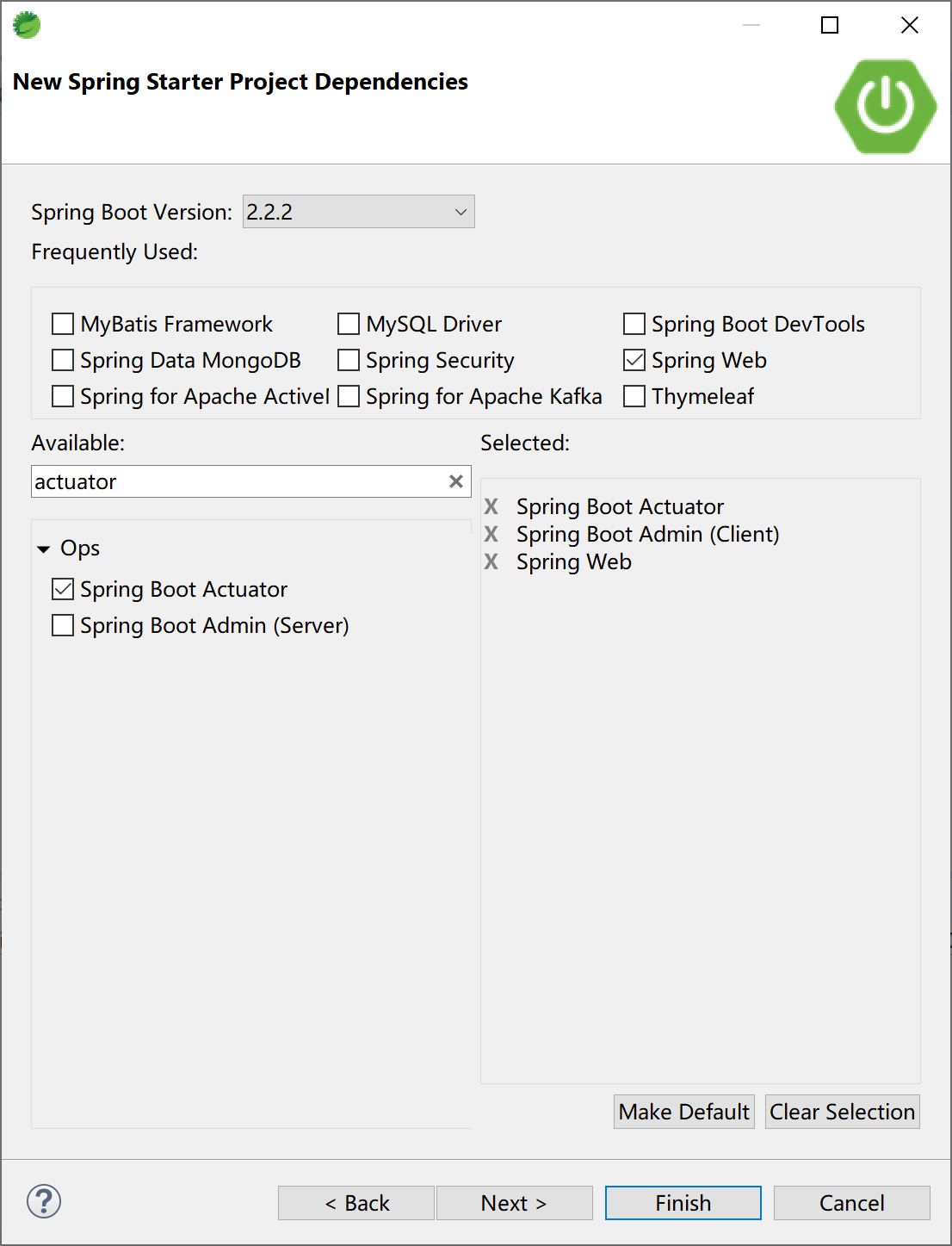Close the dependencies dialog window

point(909,25)
